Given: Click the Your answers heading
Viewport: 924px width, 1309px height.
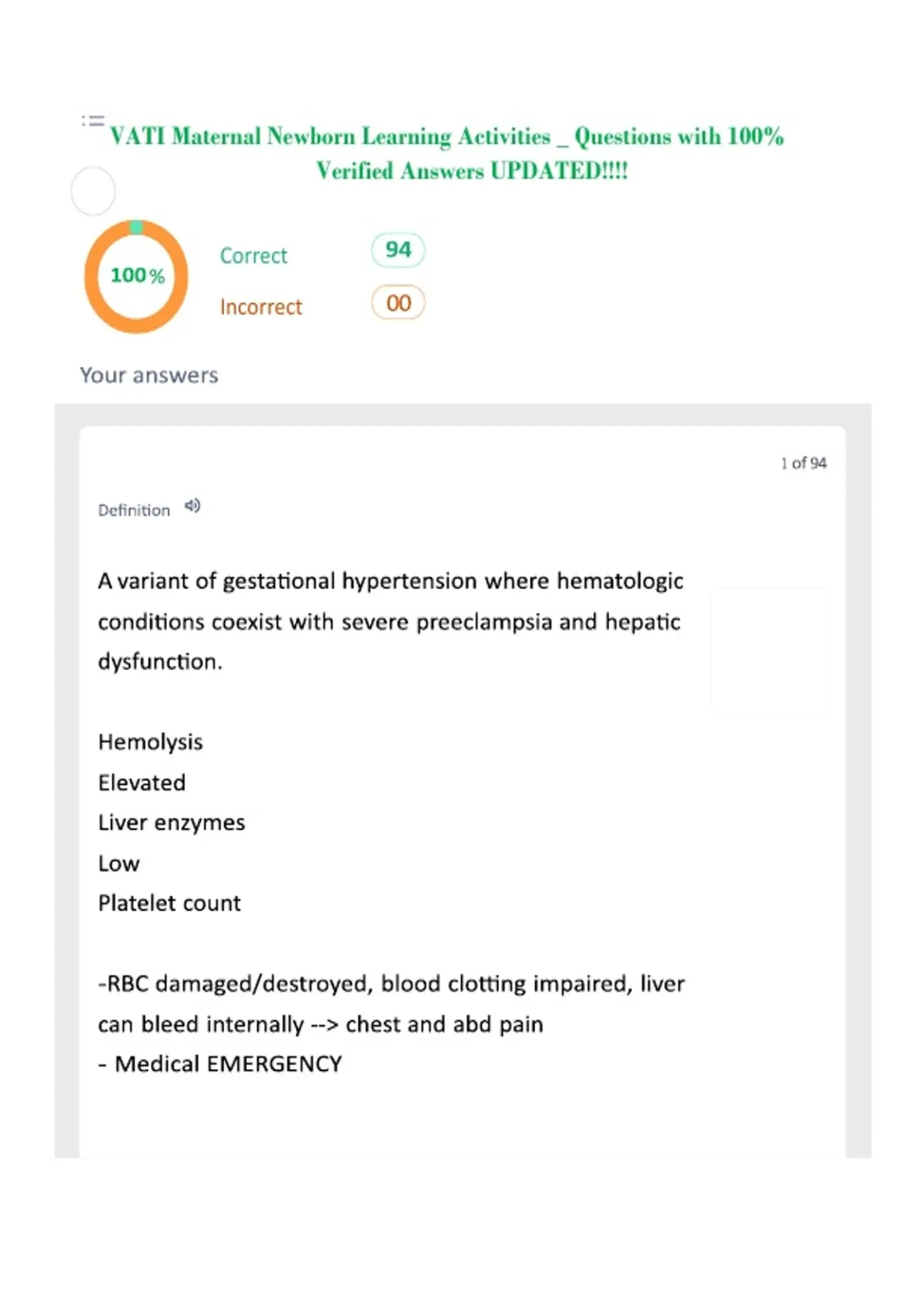Looking at the screenshot, I should [149, 375].
